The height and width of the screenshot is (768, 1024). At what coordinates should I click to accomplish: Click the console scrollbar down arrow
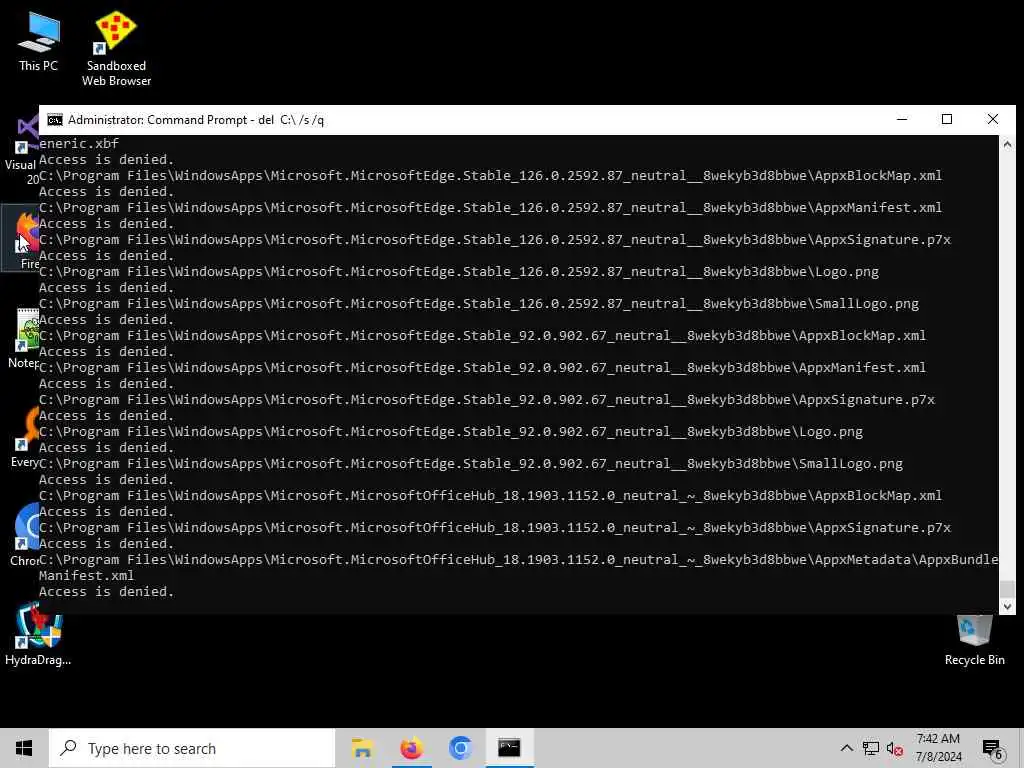tap(1007, 607)
